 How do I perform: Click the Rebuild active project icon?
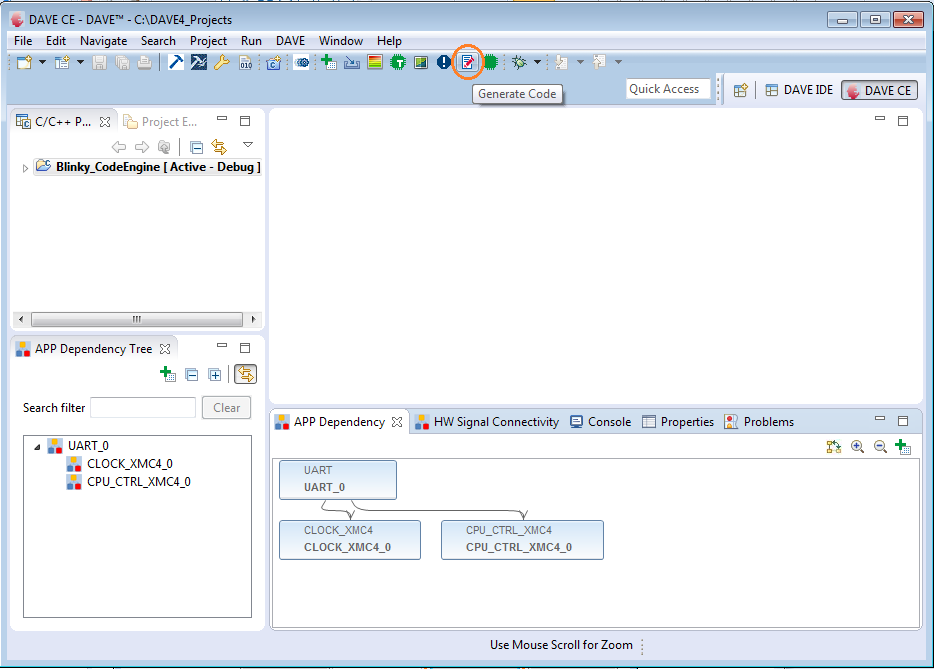[198, 62]
